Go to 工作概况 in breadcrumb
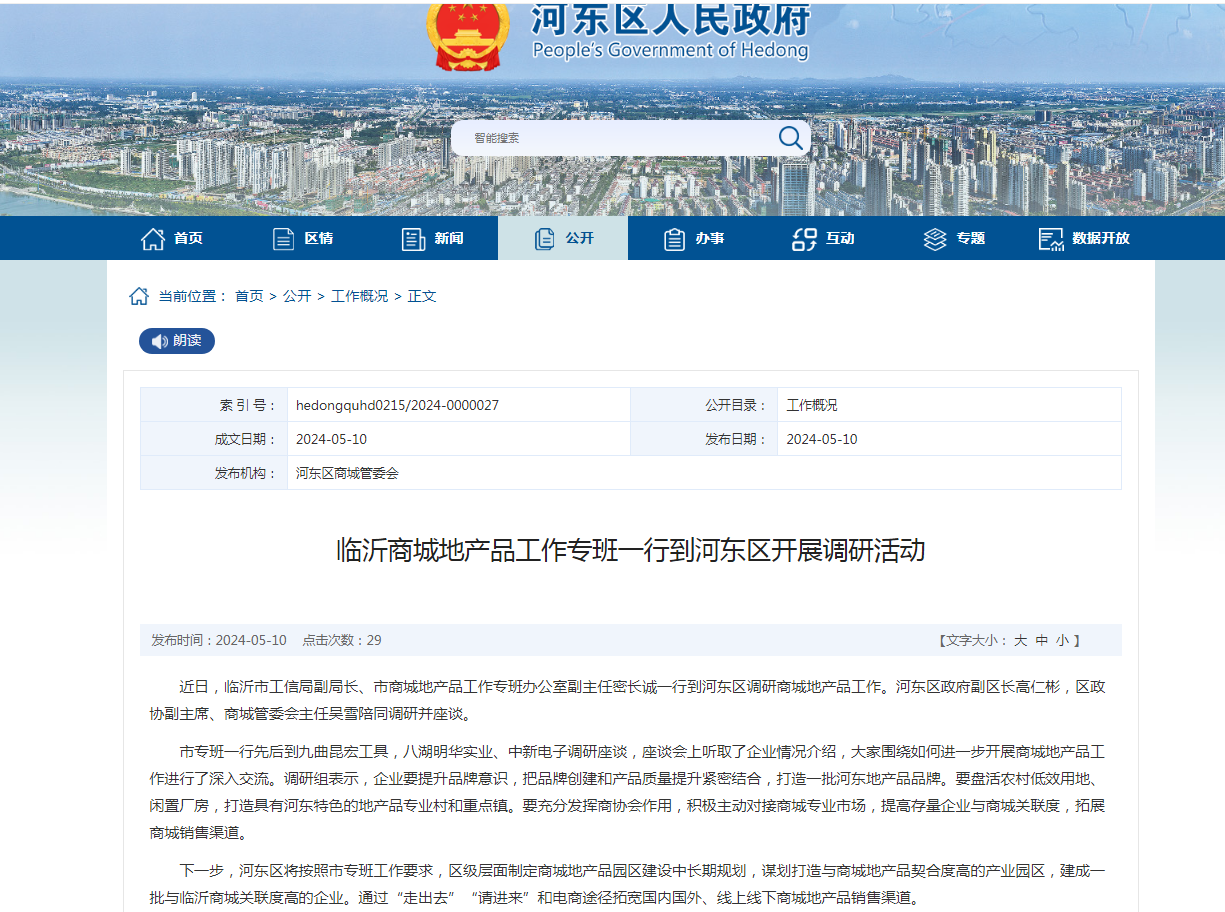Image resolution: width=1225 pixels, height=912 pixels. (360, 296)
